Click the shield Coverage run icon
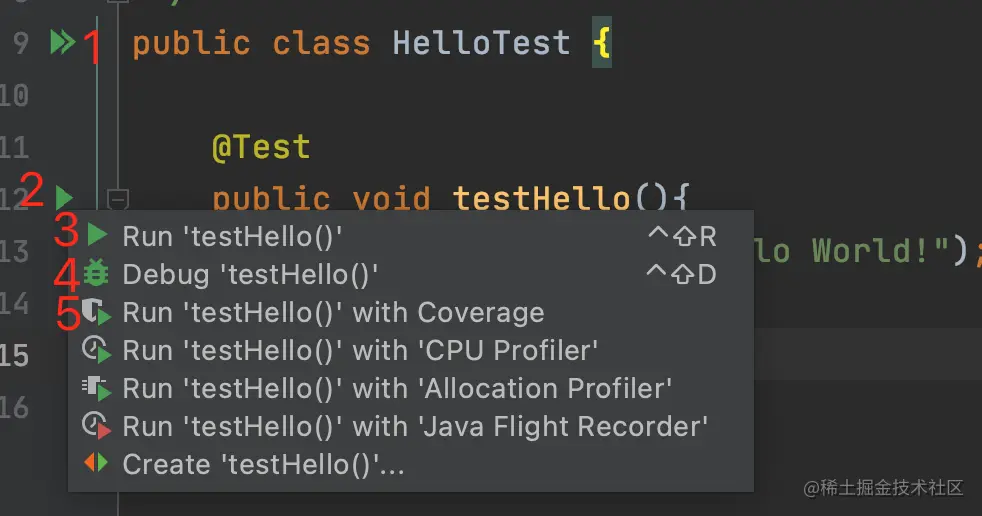This screenshot has height=516, width=982. pos(96,312)
